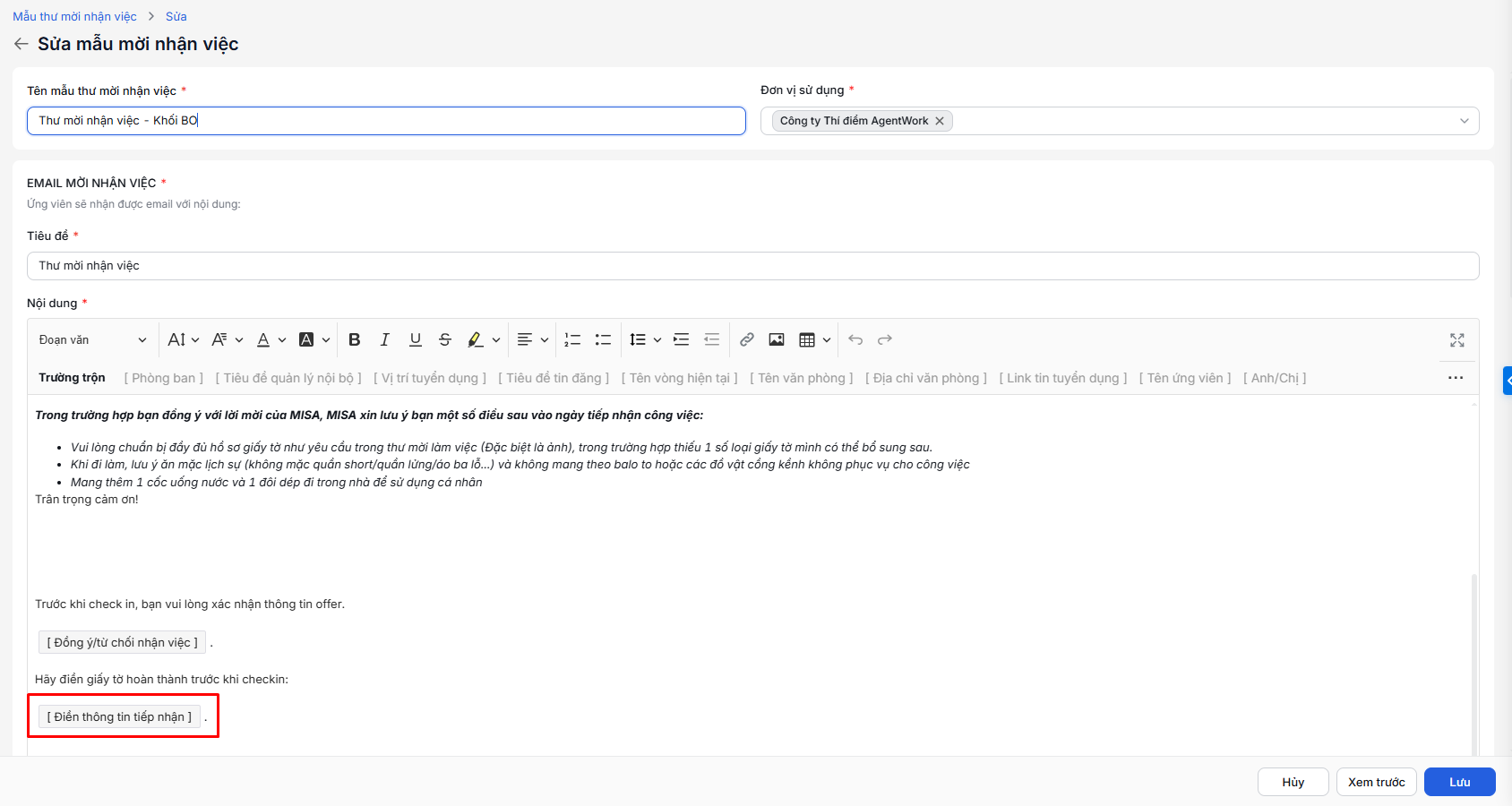Click the Hủy button
The width and height of the screenshot is (1512, 806).
coord(1293,782)
